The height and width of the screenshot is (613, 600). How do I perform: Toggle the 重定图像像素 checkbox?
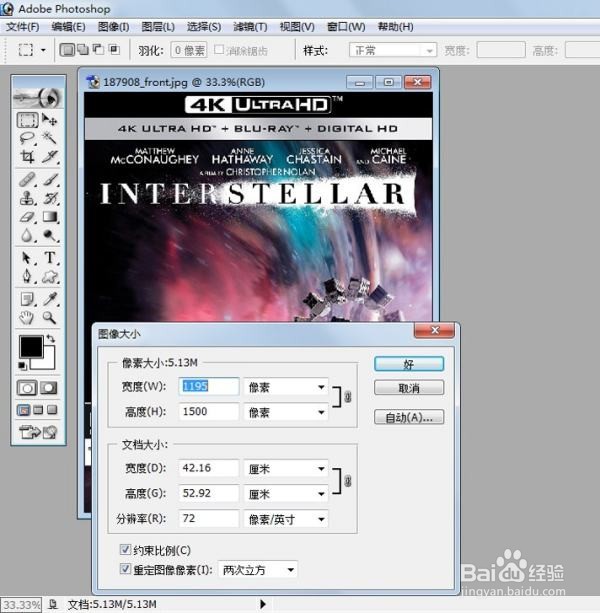(125, 569)
